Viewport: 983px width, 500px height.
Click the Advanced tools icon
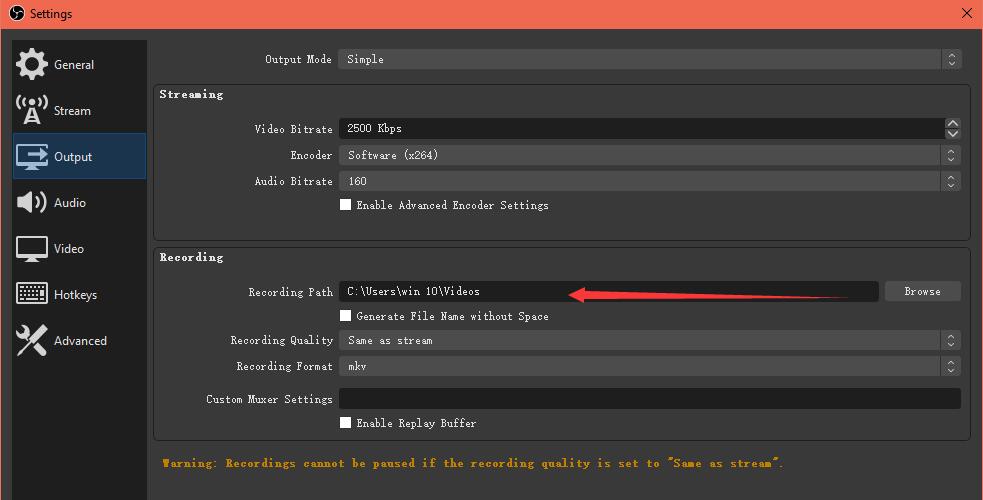(31, 340)
